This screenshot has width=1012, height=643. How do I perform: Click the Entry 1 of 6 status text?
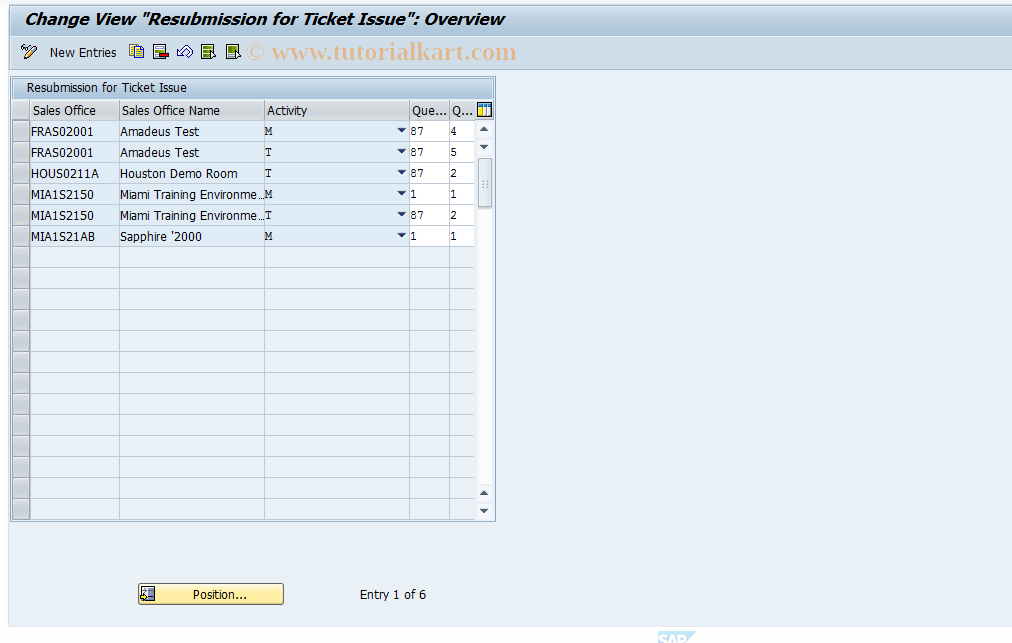coord(392,594)
